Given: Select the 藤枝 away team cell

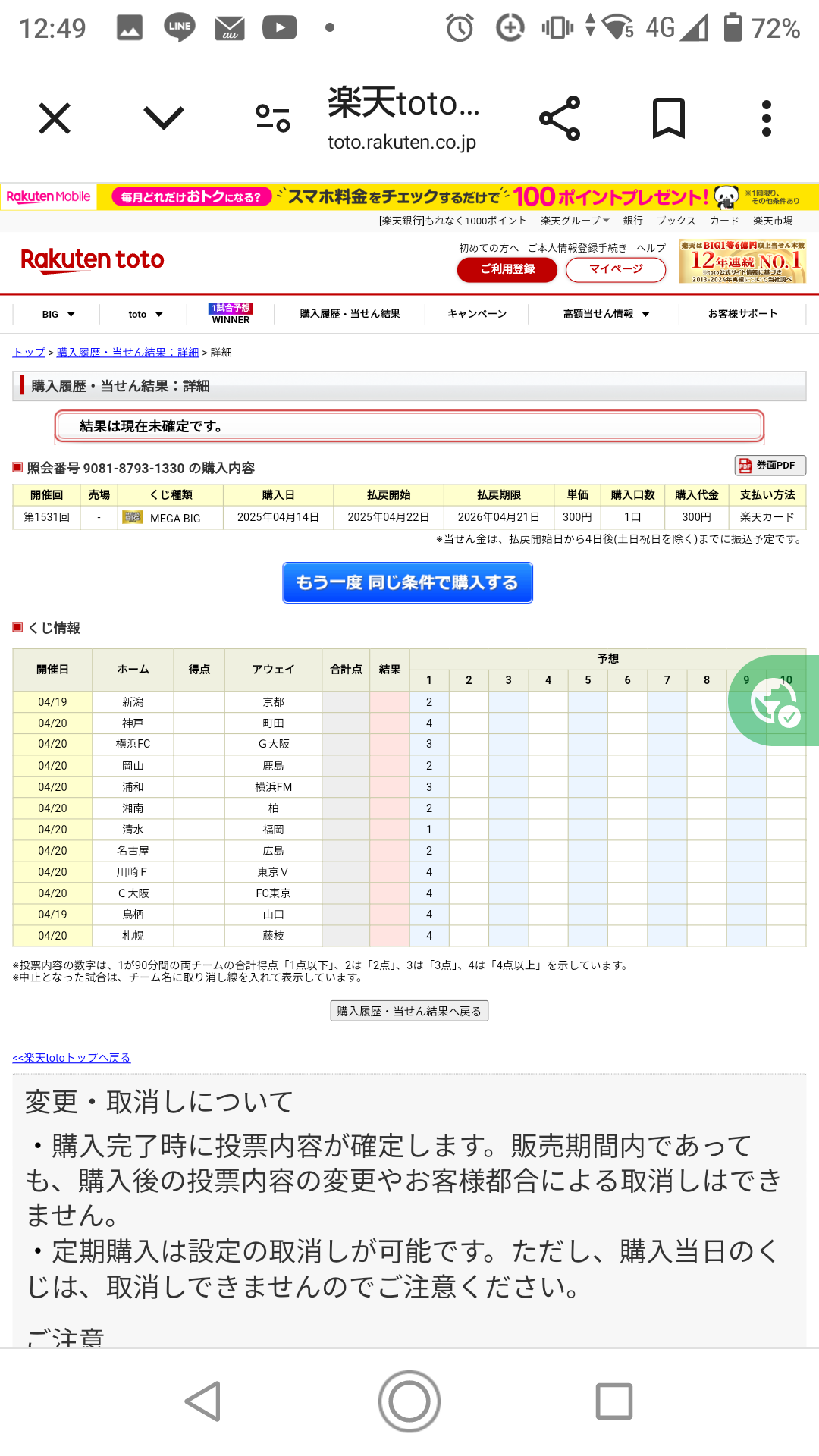Looking at the screenshot, I should coord(274,936).
